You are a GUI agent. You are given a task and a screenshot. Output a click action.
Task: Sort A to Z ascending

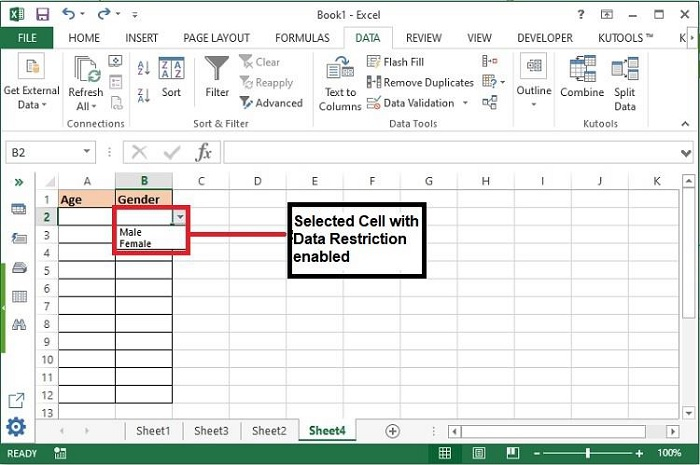tap(143, 68)
